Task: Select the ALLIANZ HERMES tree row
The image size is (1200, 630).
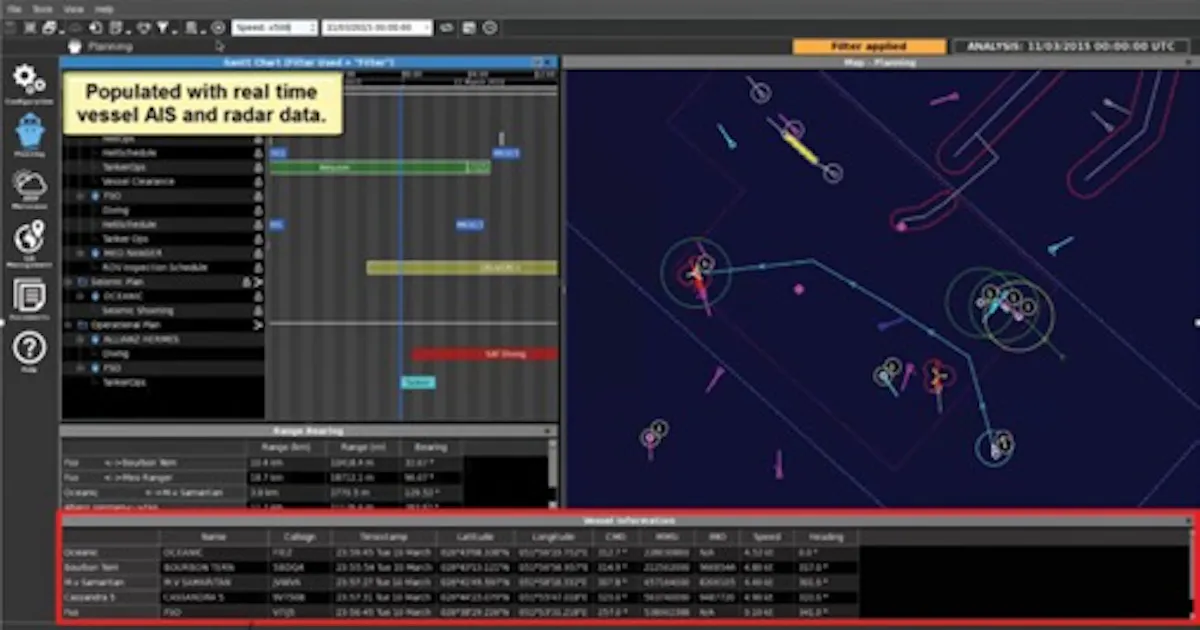Action: 164,340
